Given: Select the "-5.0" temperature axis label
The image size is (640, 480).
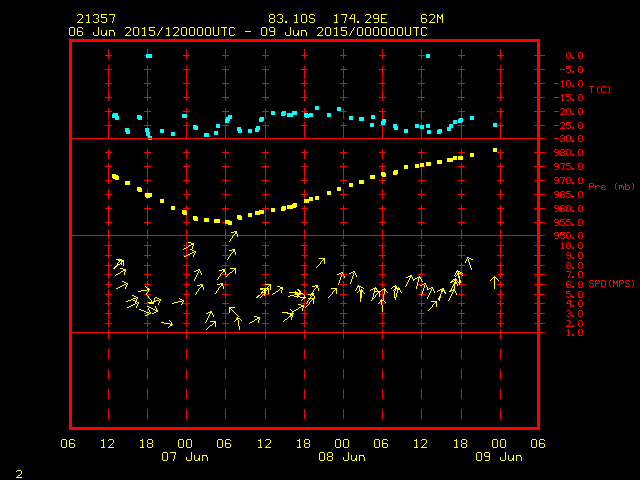Looking at the screenshot, I should pos(571,70).
